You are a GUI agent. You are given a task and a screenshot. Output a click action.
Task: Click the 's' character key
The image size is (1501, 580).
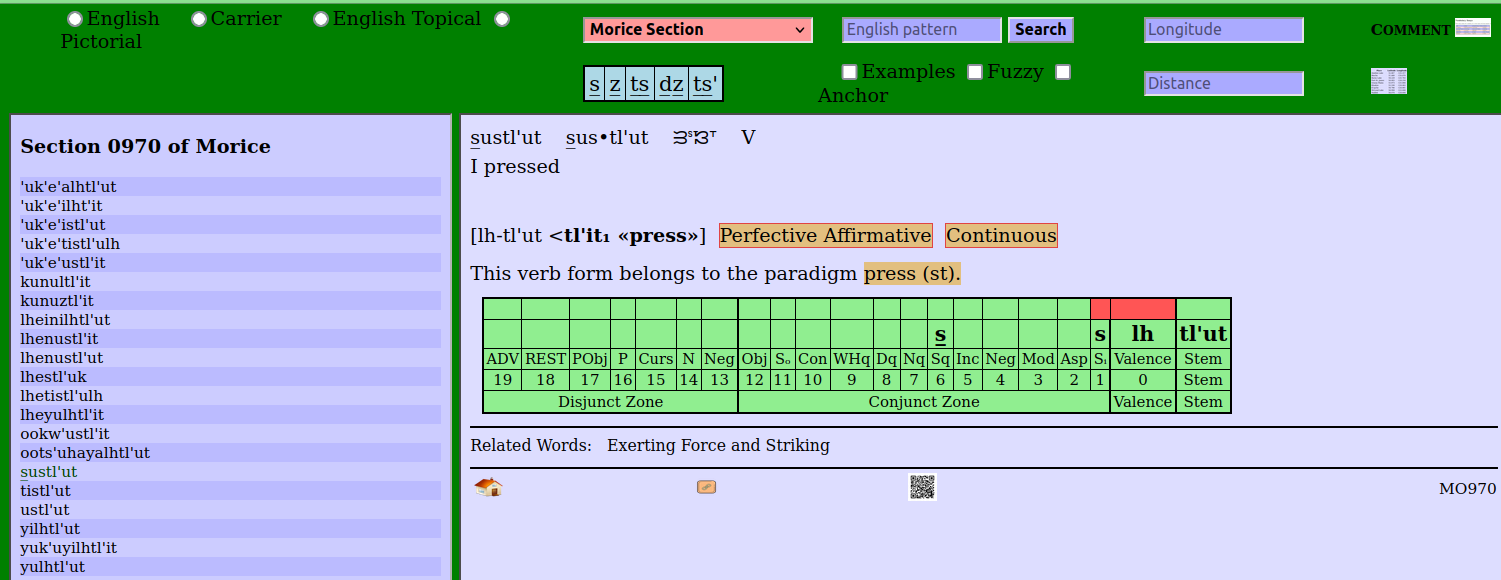coord(595,84)
